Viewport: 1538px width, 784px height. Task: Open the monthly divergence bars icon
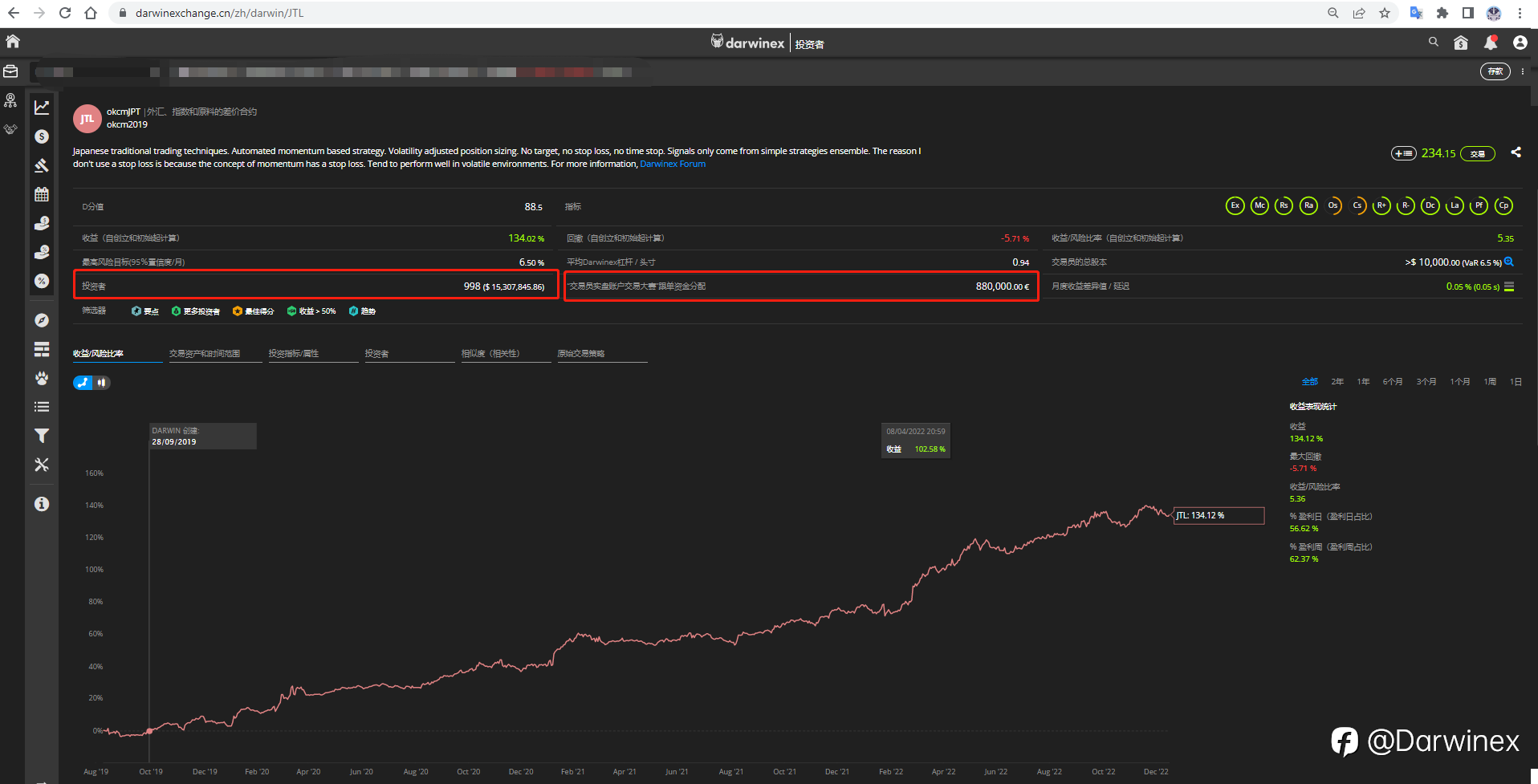(x=1509, y=286)
